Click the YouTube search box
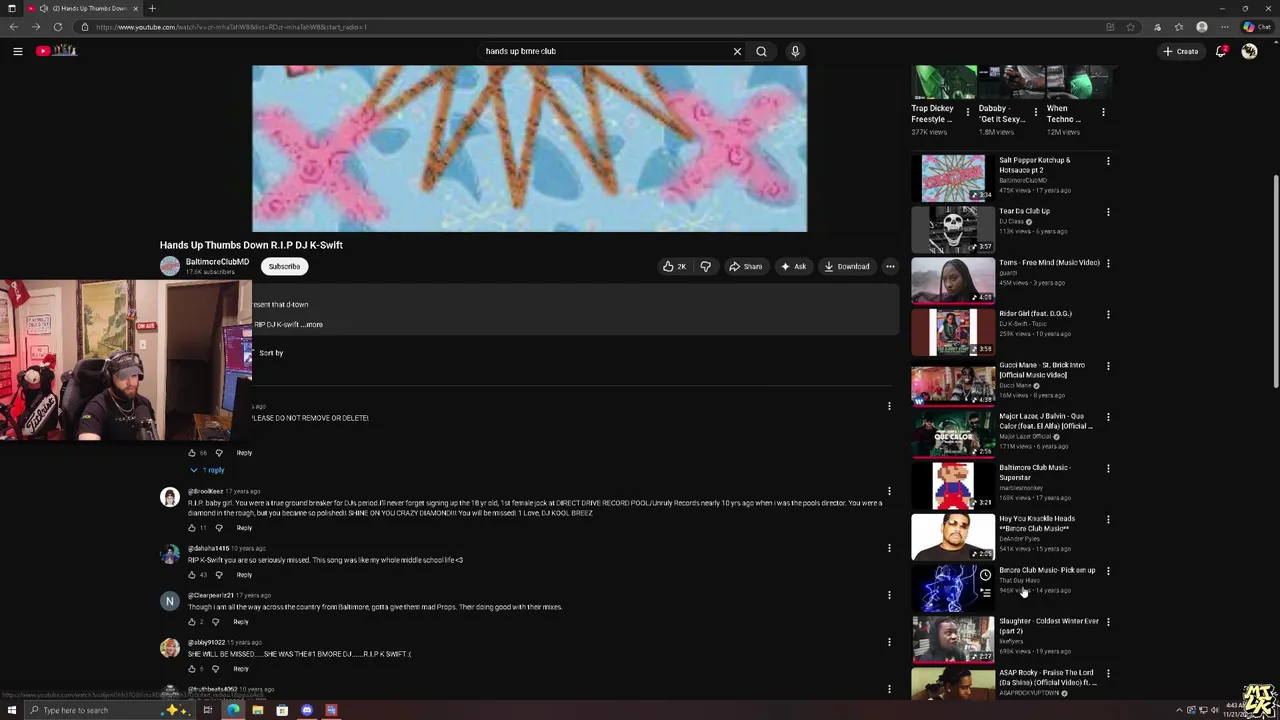Viewport: 1280px width, 720px height. click(605, 51)
